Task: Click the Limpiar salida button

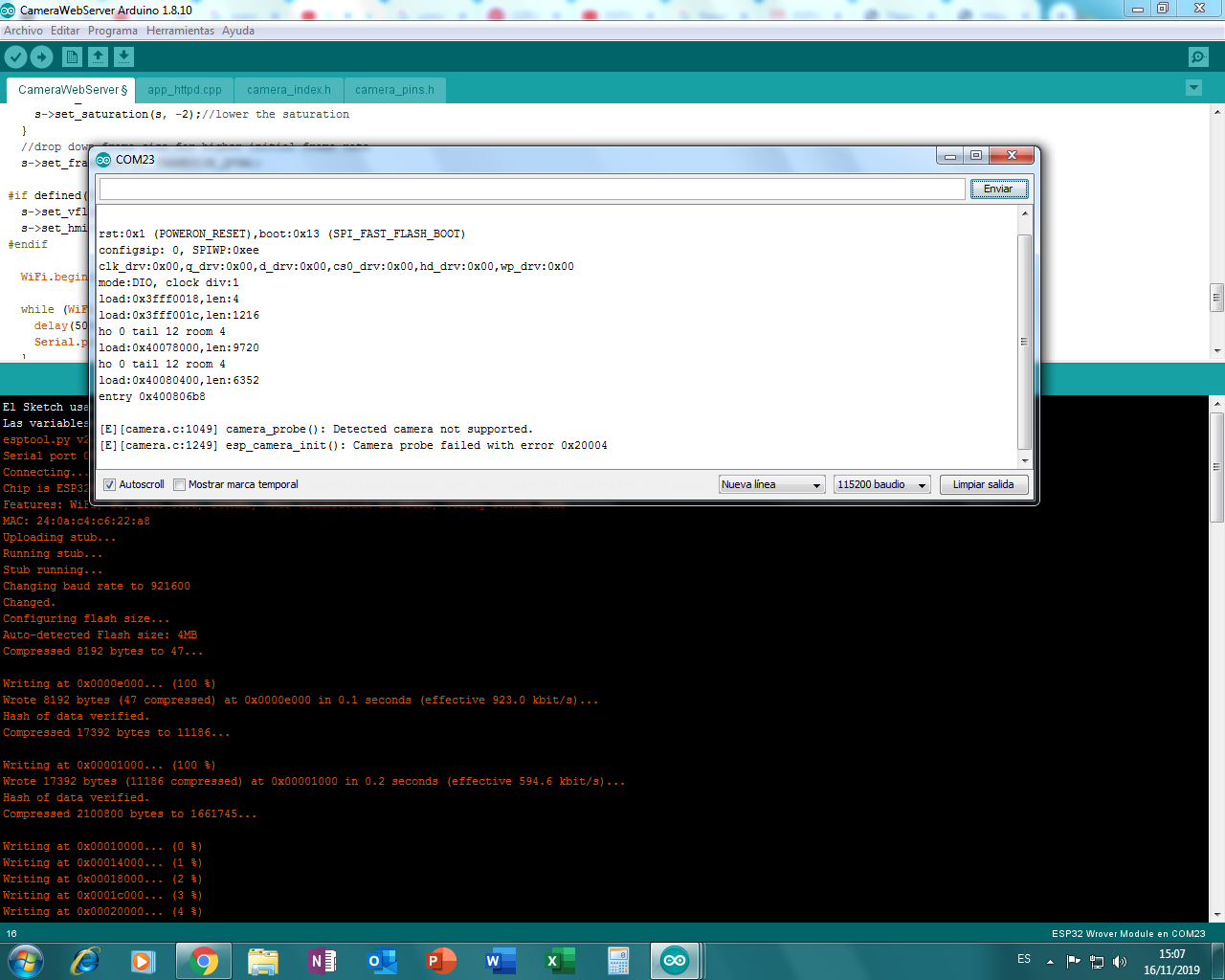Action: (x=983, y=484)
